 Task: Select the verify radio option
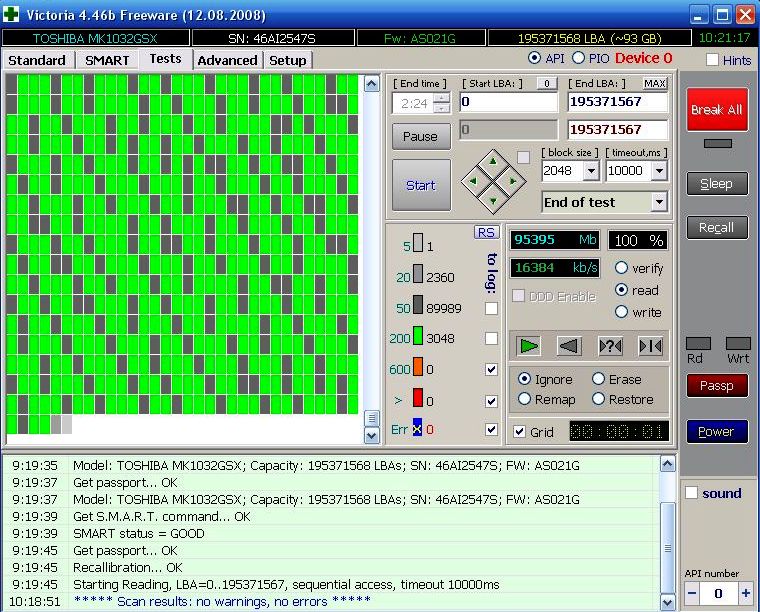coord(621,268)
